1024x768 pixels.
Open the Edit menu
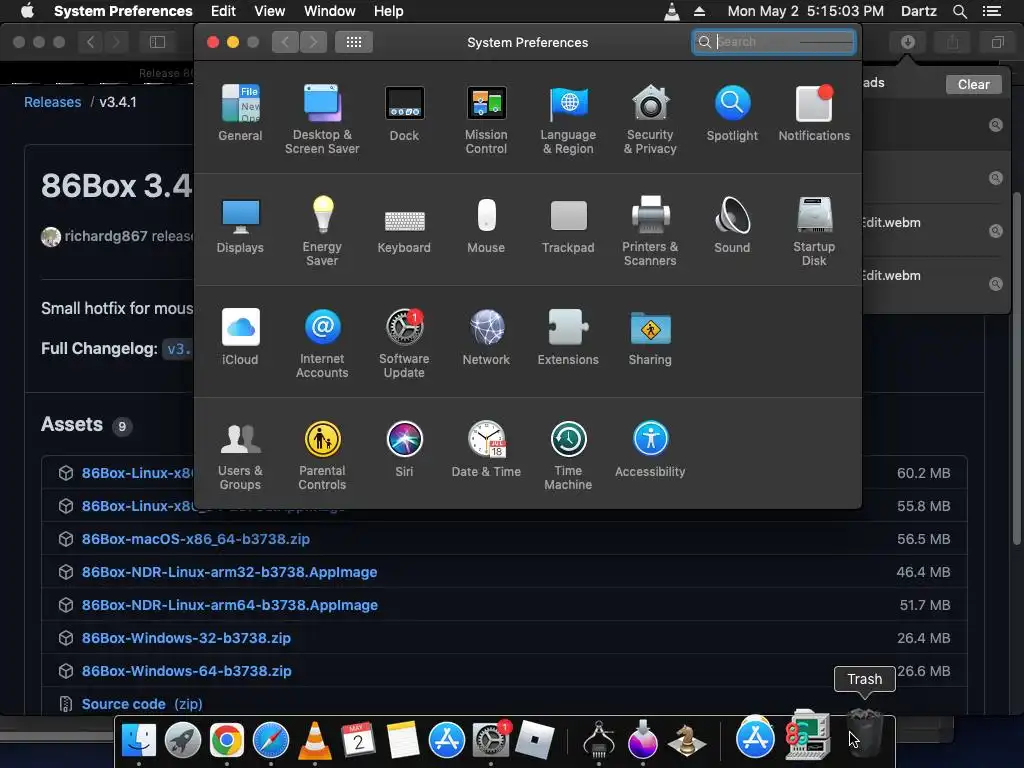tap(223, 11)
